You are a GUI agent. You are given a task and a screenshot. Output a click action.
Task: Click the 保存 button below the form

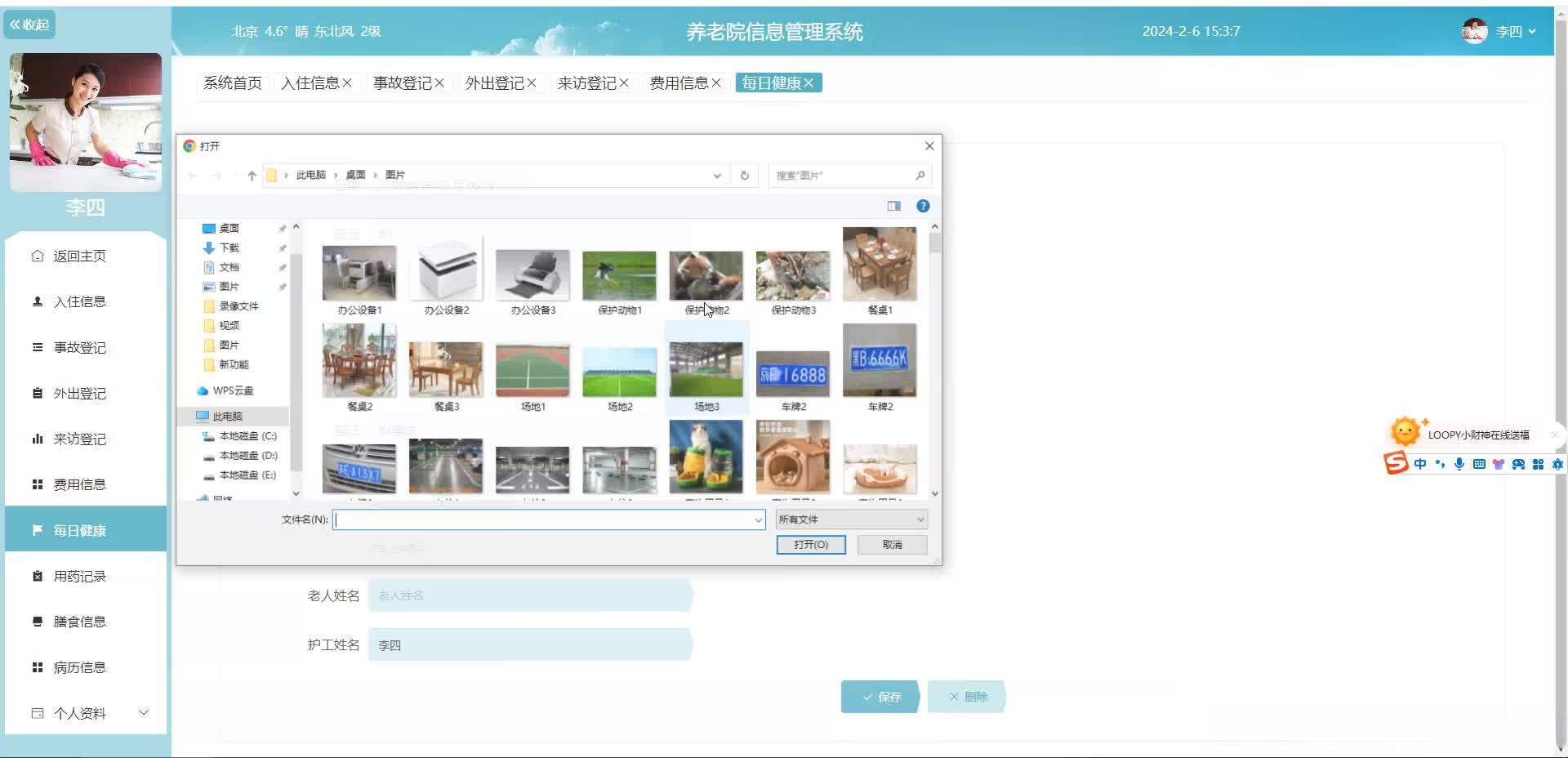pyautogui.click(x=880, y=696)
